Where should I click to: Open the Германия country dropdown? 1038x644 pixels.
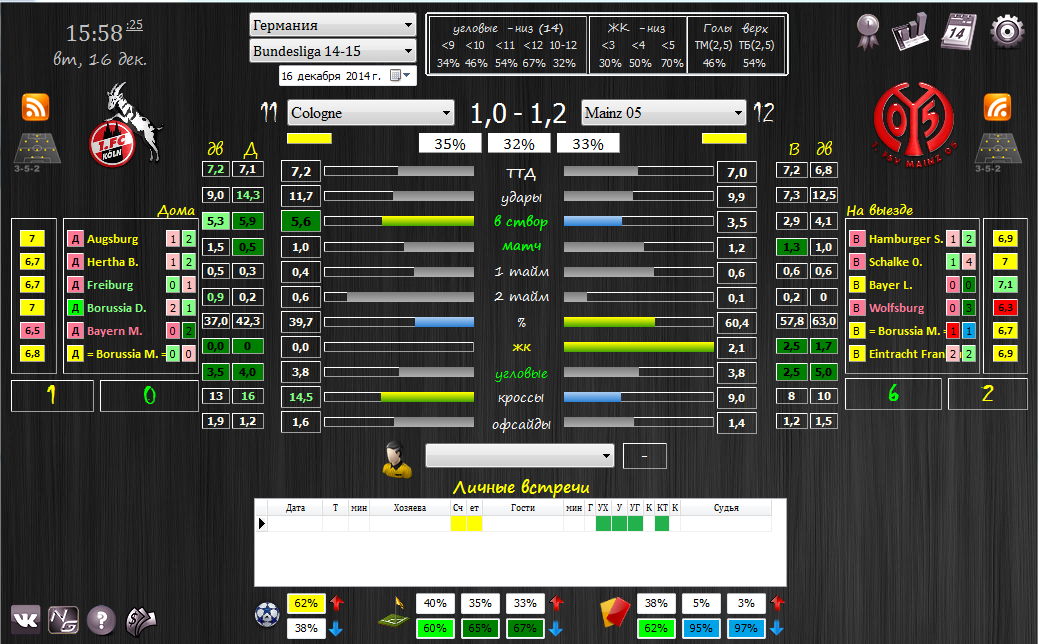click(x=333, y=26)
